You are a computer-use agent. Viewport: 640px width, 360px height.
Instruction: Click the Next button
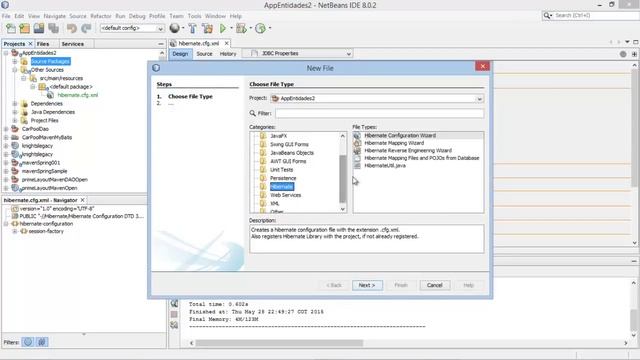pos(367,285)
